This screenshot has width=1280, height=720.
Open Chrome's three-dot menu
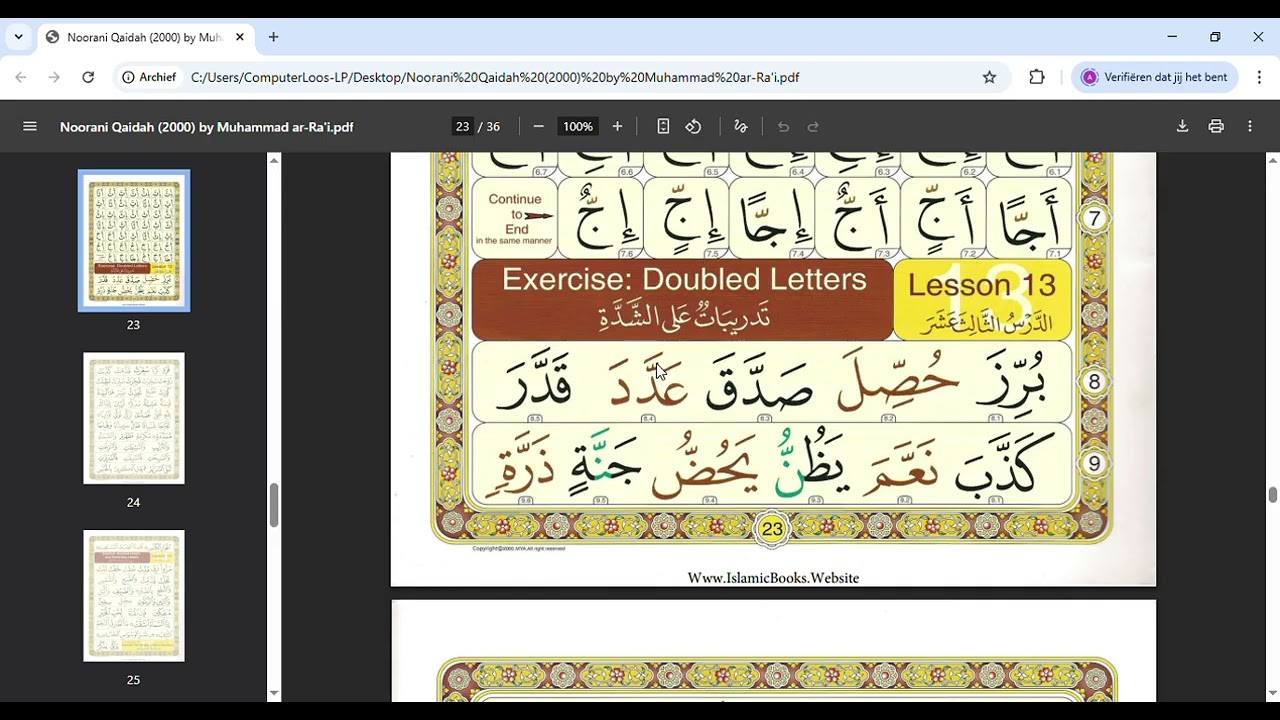(x=1259, y=77)
